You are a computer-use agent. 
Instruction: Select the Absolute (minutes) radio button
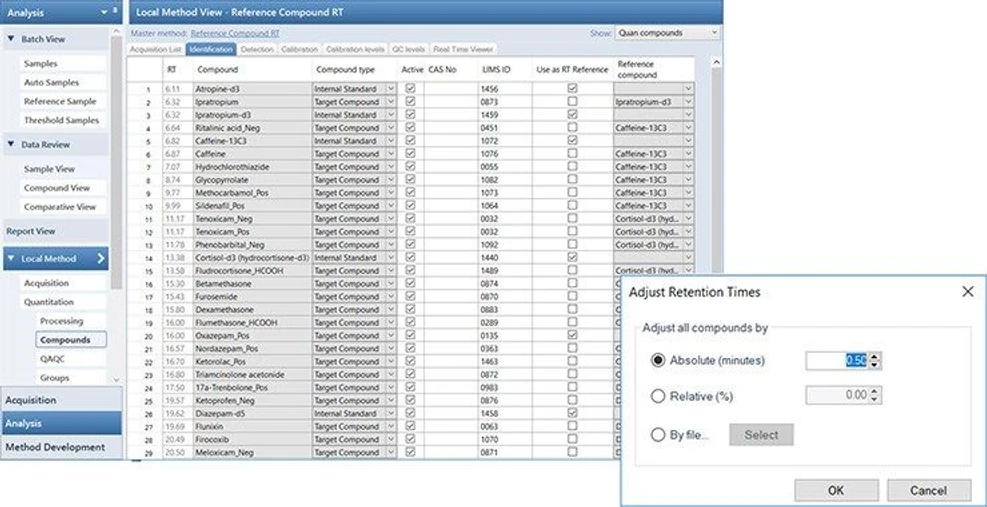click(x=658, y=360)
